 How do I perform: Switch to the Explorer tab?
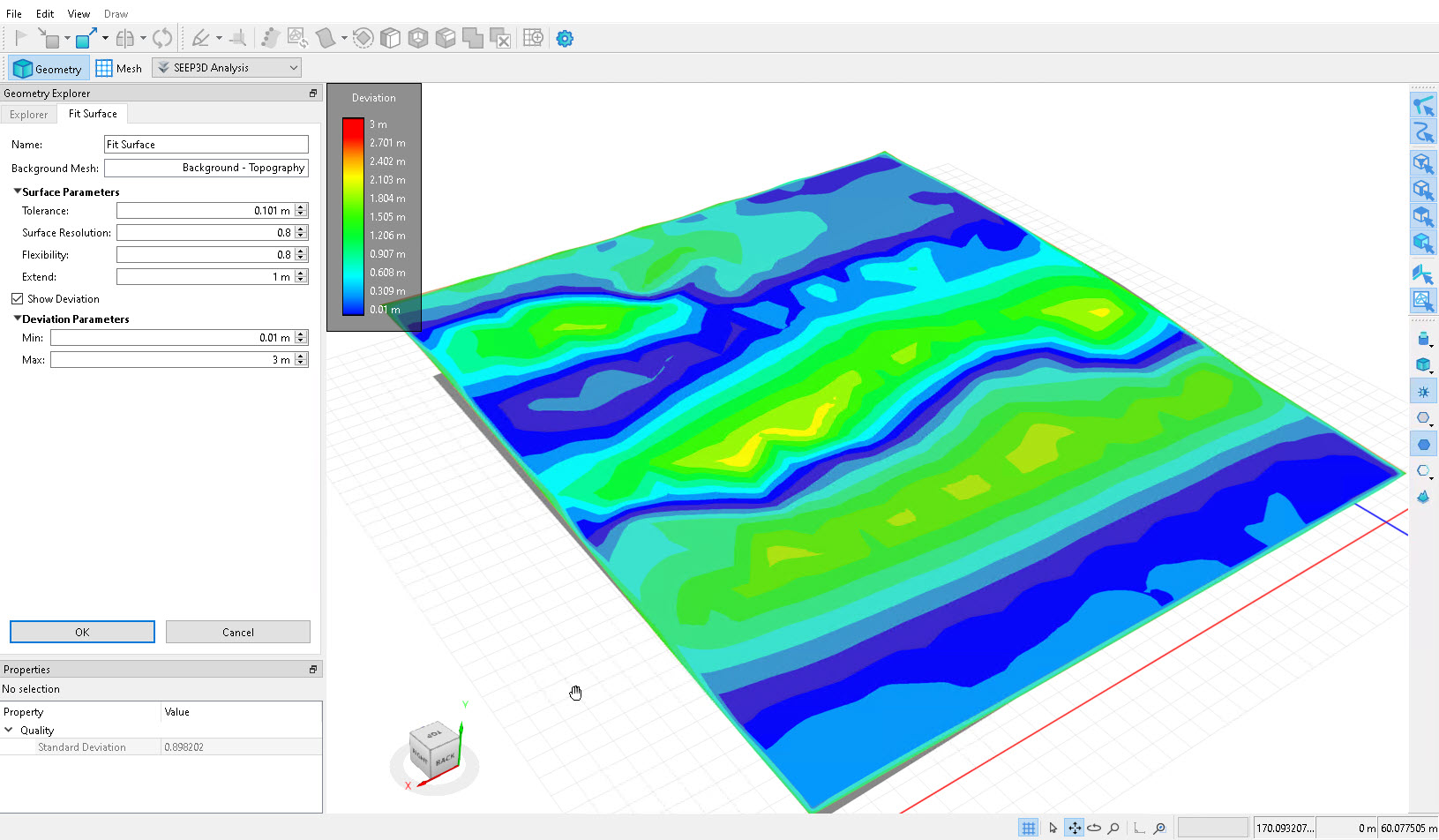point(28,114)
